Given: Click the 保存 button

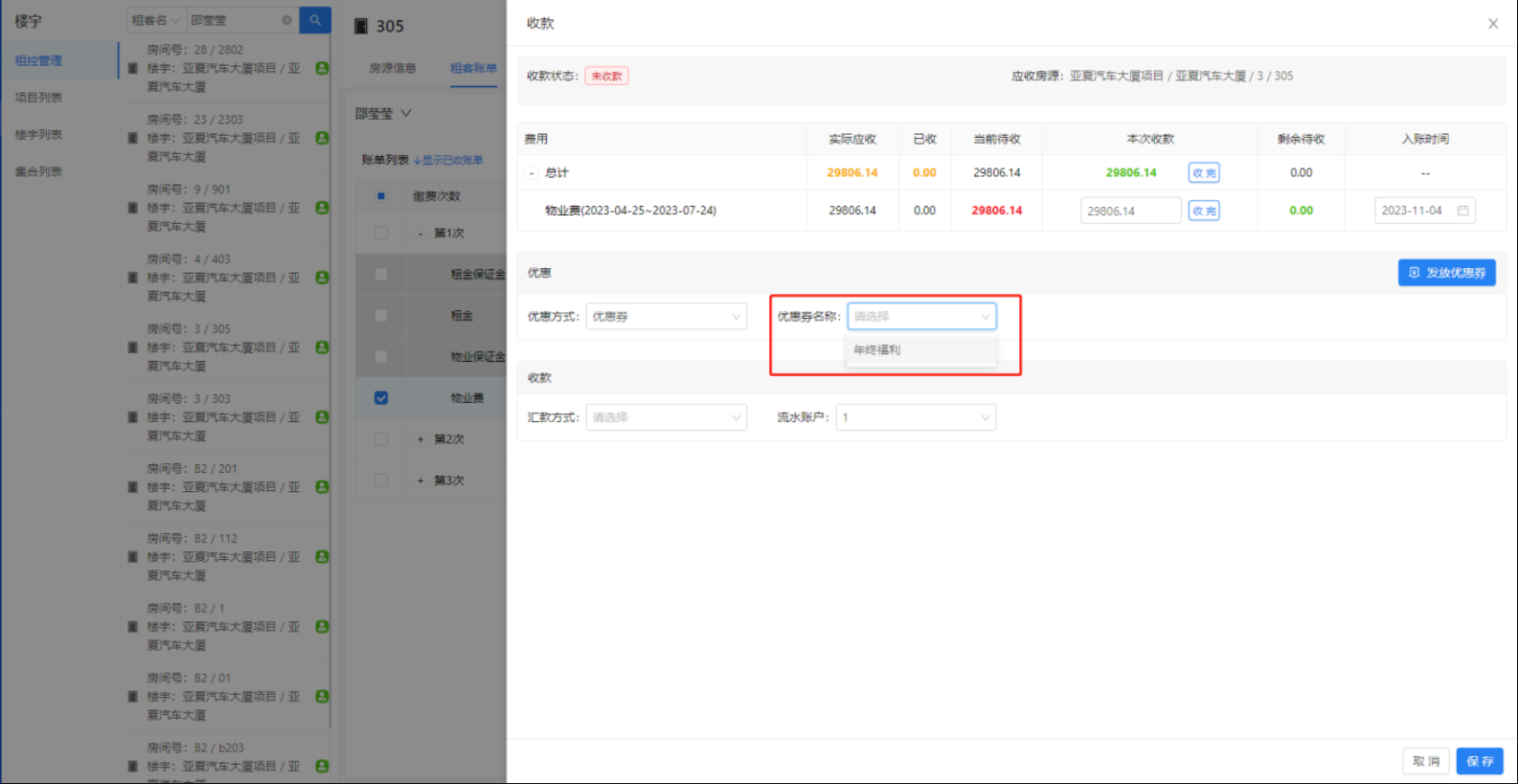Looking at the screenshot, I should pyautogui.click(x=1479, y=761).
